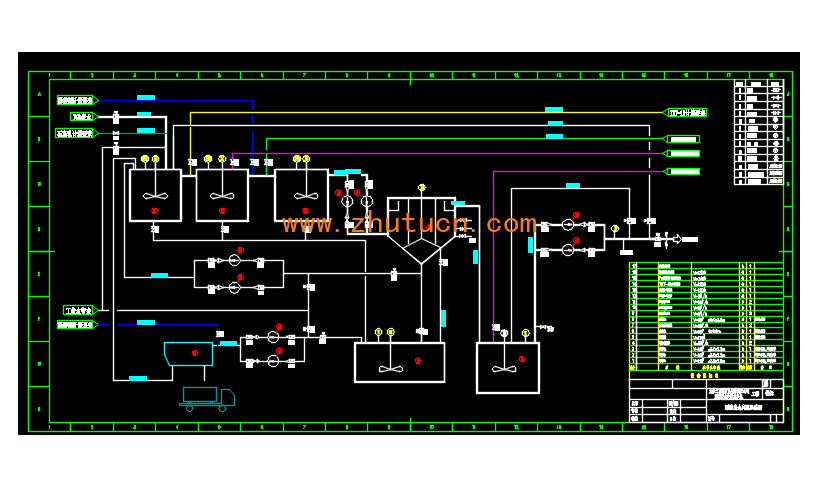Select the lower pump beside the cyan hopper

click(273, 361)
